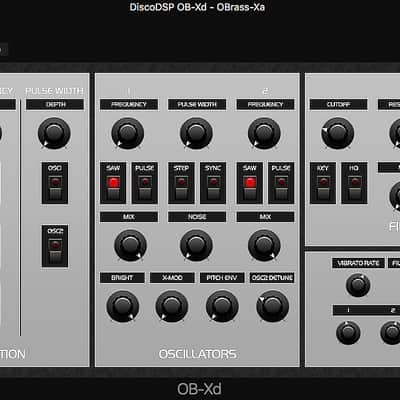The image size is (400, 400).
Task: Click the CUTOFF label
Action: point(339,104)
